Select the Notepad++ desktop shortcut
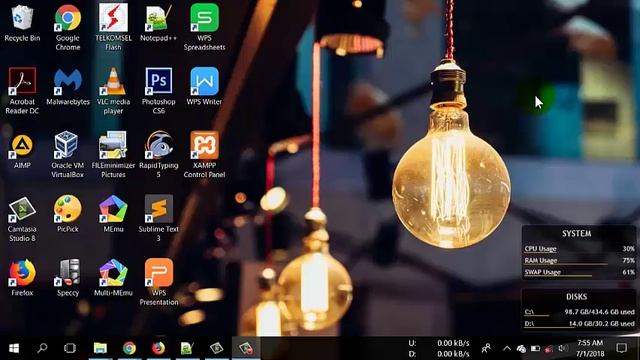 [x=158, y=23]
